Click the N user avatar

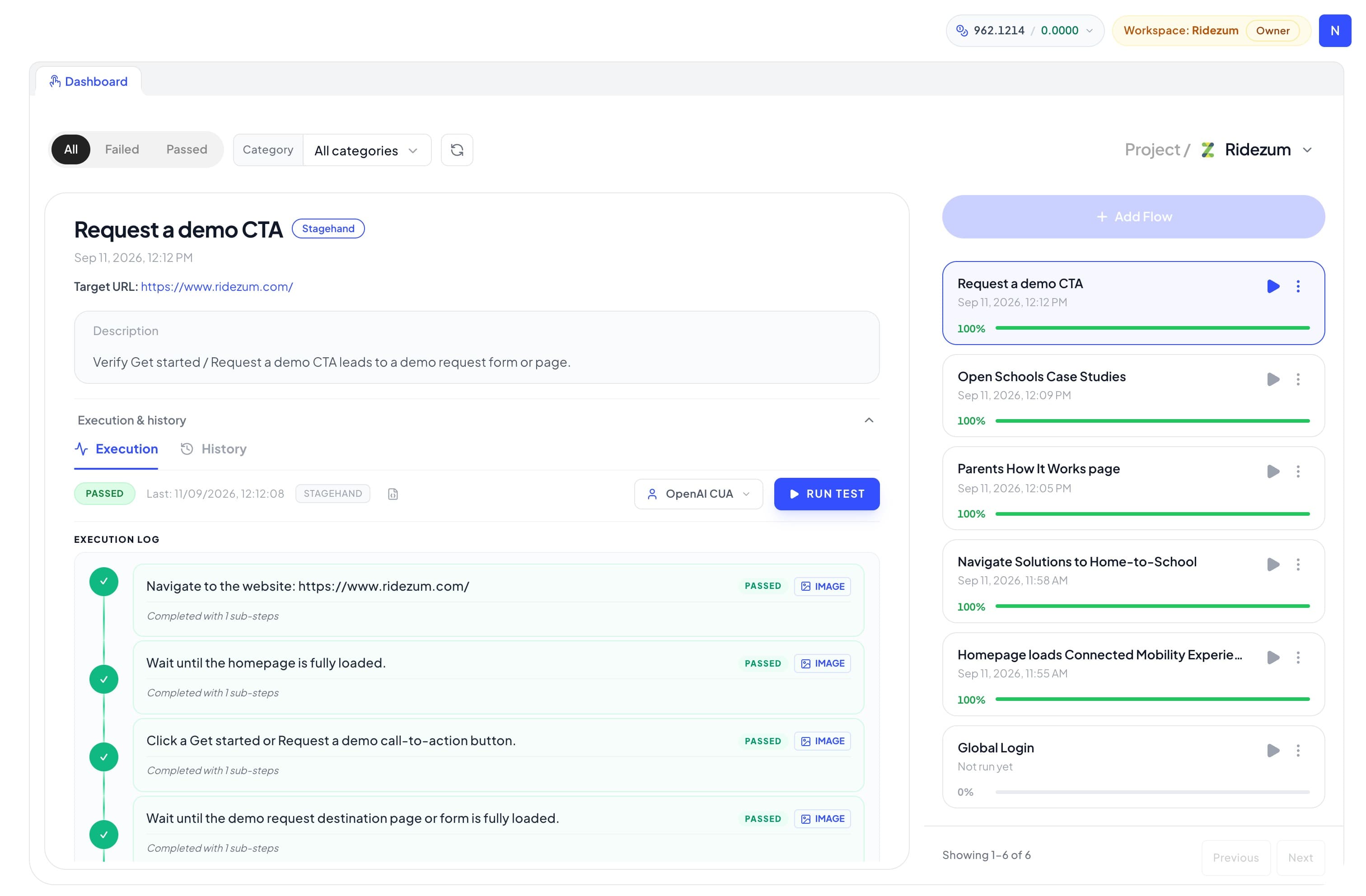pyautogui.click(x=1334, y=30)
